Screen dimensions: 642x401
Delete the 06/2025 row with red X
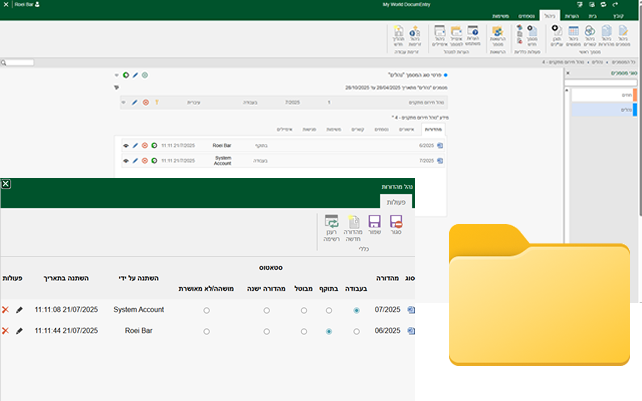coord(6,330)
